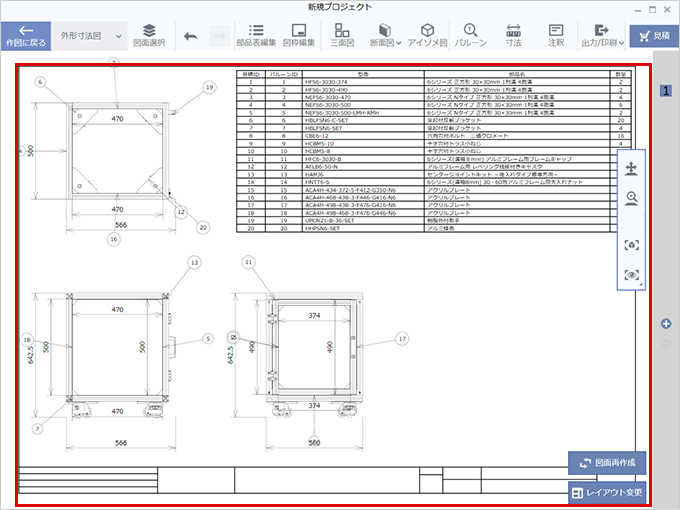Click the fit-to-view icon in floating panel

pyautogui.click(x=631, y=245)
